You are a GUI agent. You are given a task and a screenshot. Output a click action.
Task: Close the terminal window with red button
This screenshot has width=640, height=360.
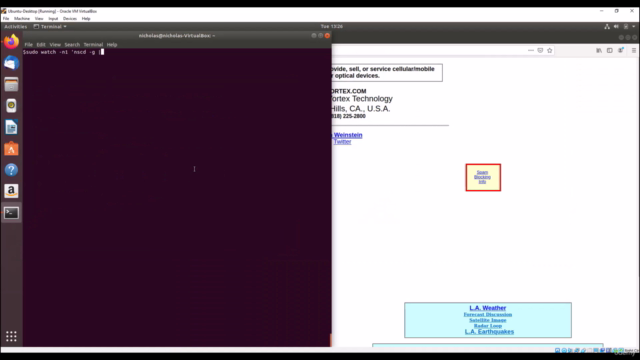[327, 36]
